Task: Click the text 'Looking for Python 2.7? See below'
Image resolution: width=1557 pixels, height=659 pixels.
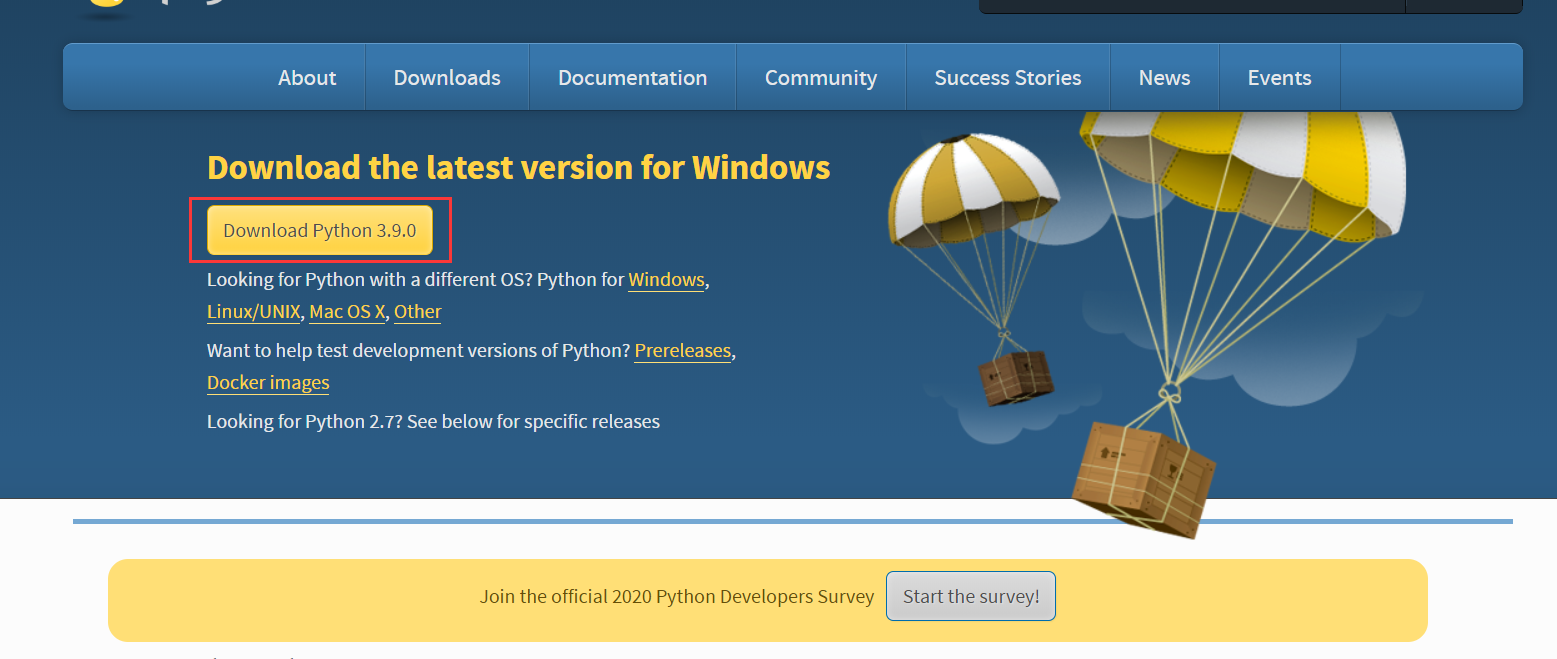Action: pyautogui.click(x=349, y=421)
